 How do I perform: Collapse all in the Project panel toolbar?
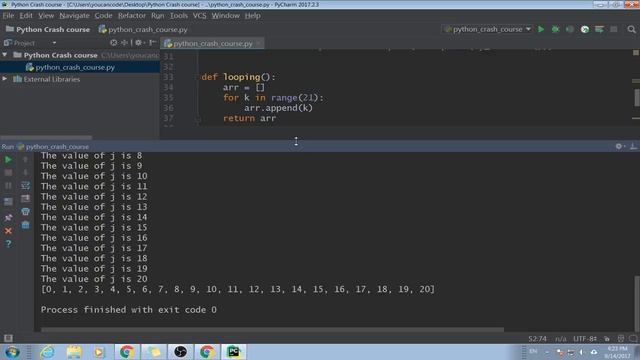(124, 42)
